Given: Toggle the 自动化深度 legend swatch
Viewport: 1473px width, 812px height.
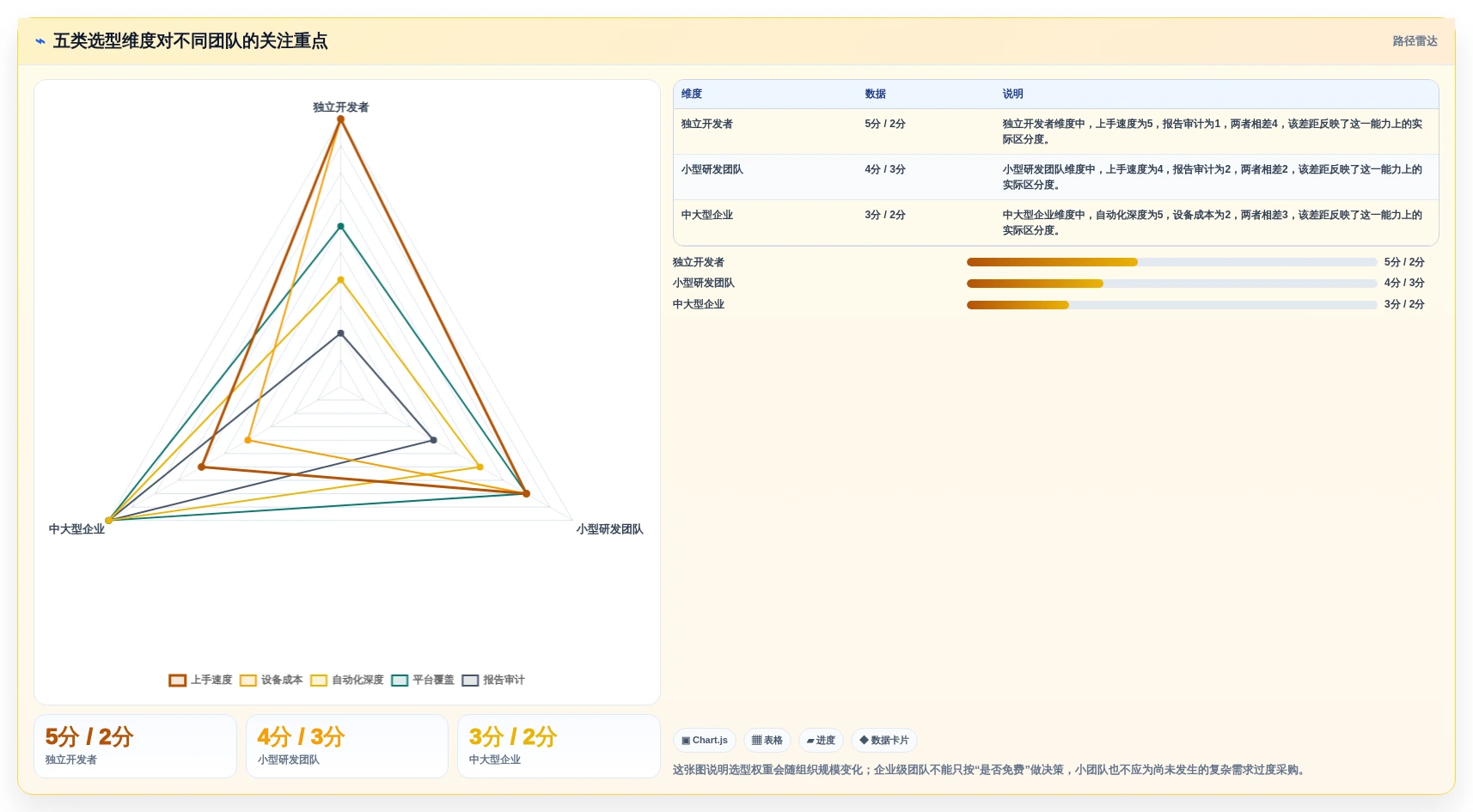Looking at the screenshot, I should point(319,681).
